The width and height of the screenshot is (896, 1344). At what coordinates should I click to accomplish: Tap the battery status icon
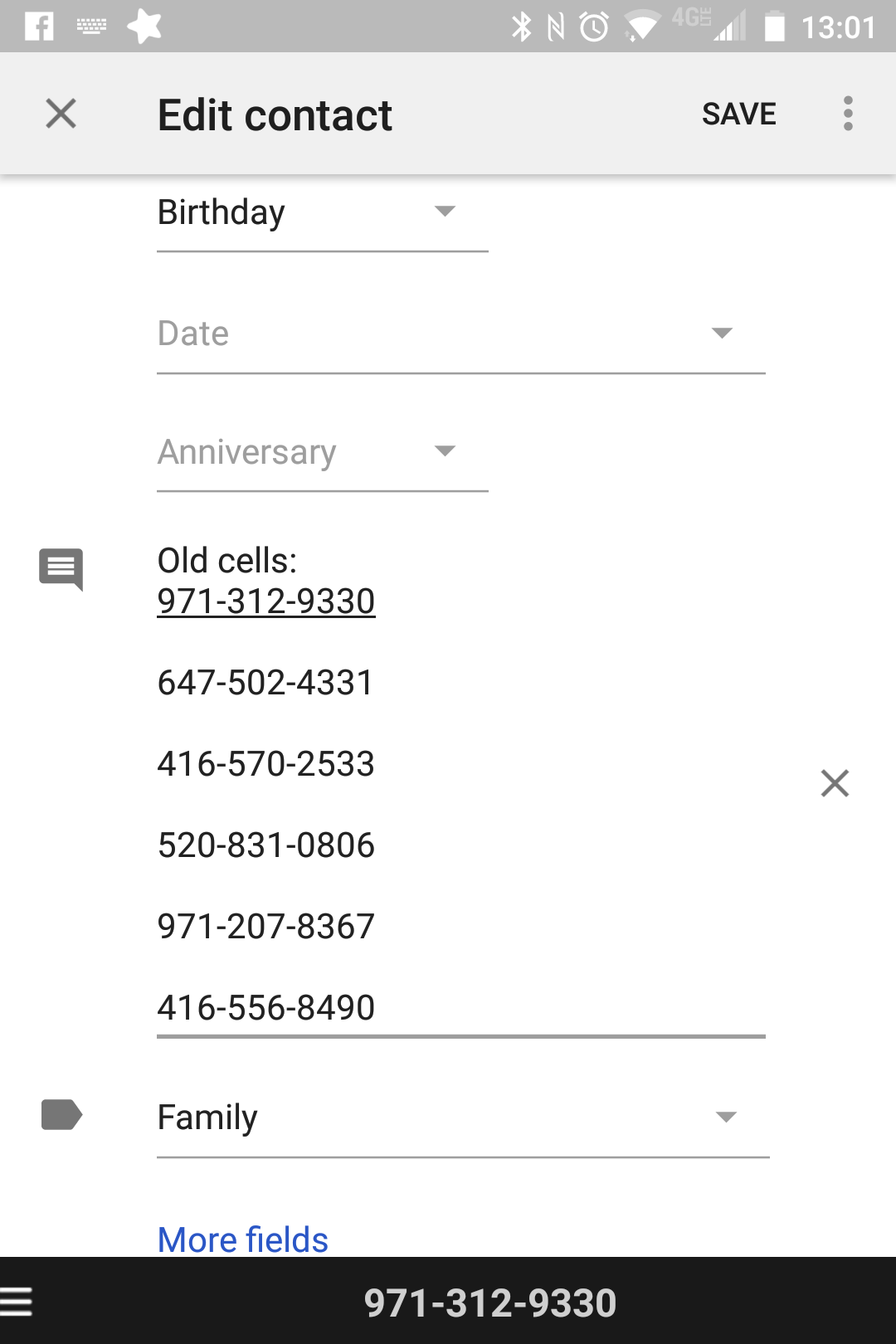774,27
